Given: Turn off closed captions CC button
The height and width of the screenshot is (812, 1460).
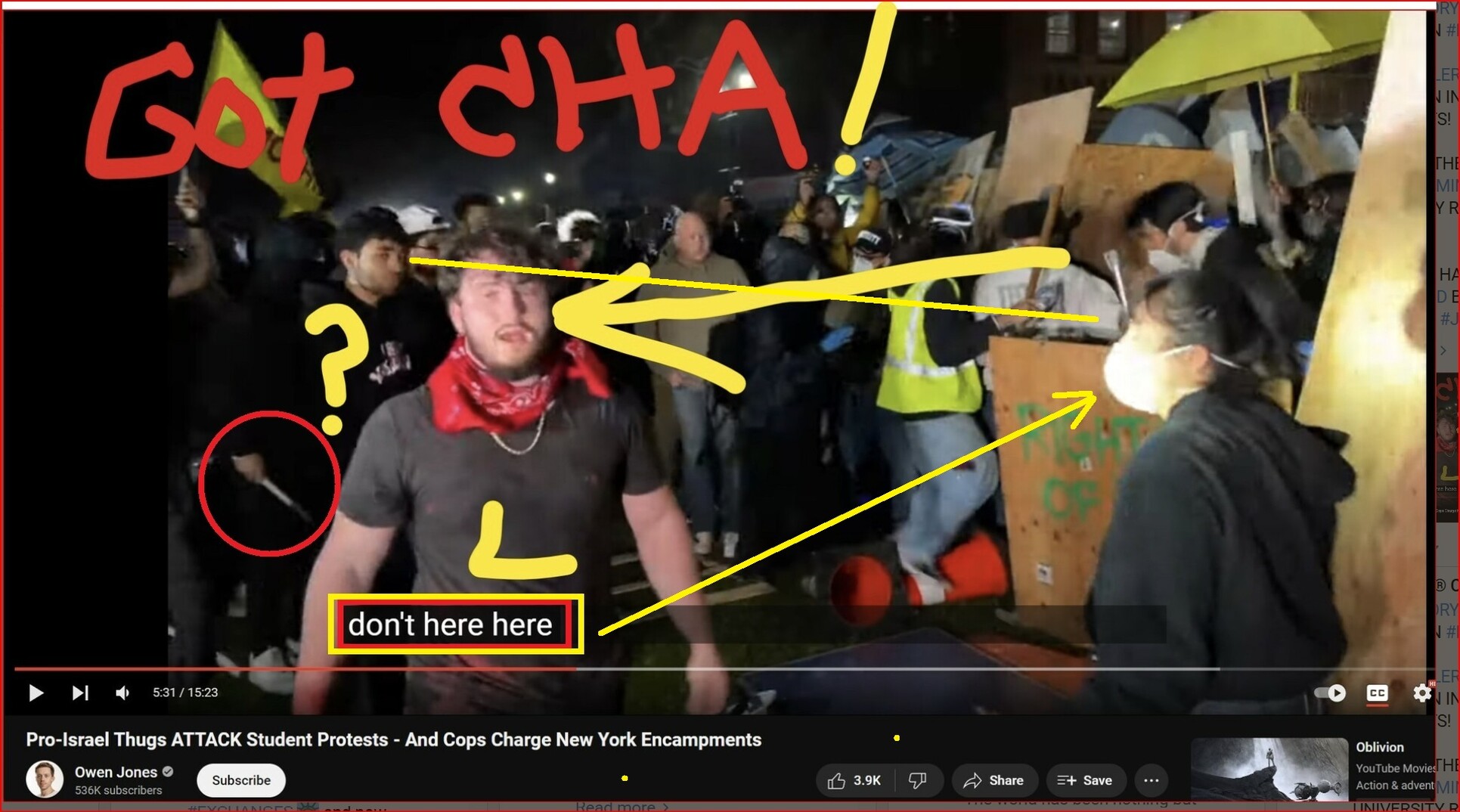Looking at the screenshot, I should pyautogui.click(x=1377, y=693).
